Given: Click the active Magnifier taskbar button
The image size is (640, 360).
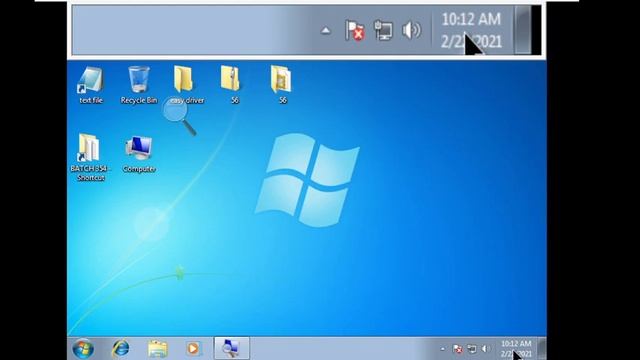Looking at the screenshot, I should pyautogui.click(x=231, y=349).
